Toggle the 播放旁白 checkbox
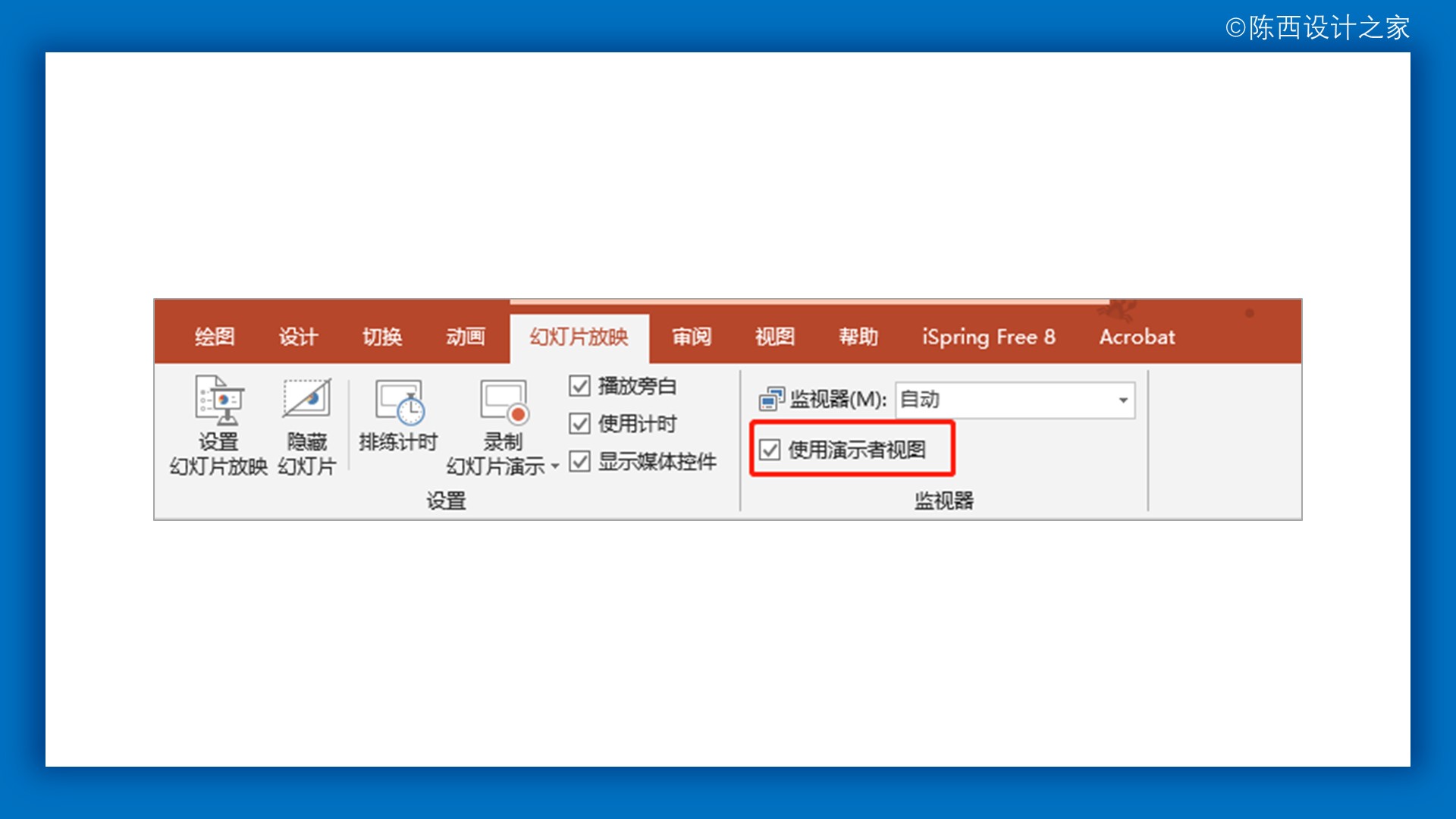 pyautogui.click(x=579, y=386)
